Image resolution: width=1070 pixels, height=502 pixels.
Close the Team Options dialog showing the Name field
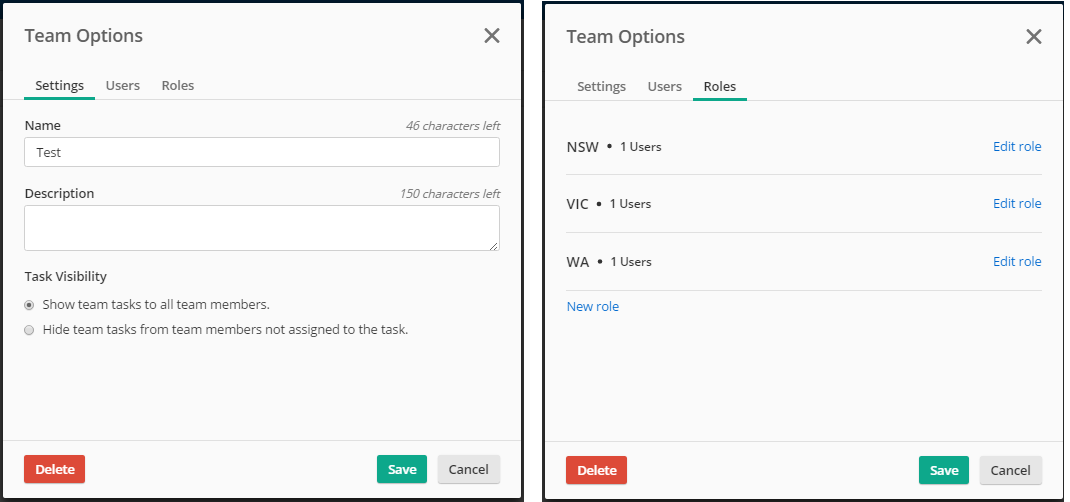[x=492, y=36]
